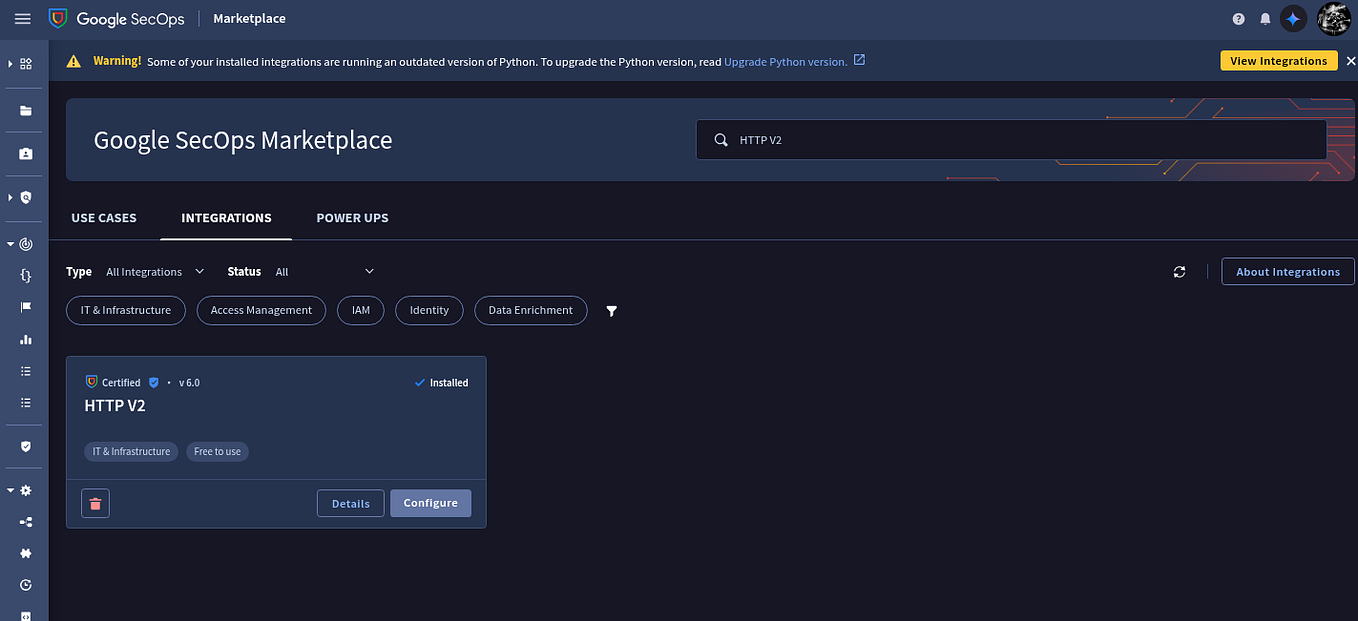Viewport: 1358px width, 621px height.
Task: Click the refresh integrations icon
Action: pyautogui.click(x=1179, y=271)
